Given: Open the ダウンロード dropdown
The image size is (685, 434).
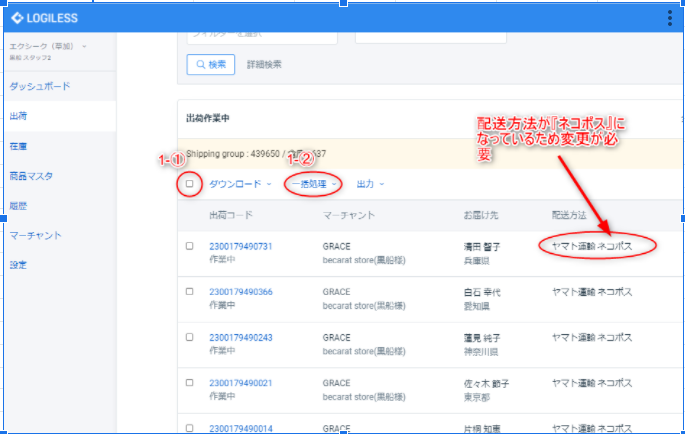Looking at the screenshot, I should pos(240,184).
